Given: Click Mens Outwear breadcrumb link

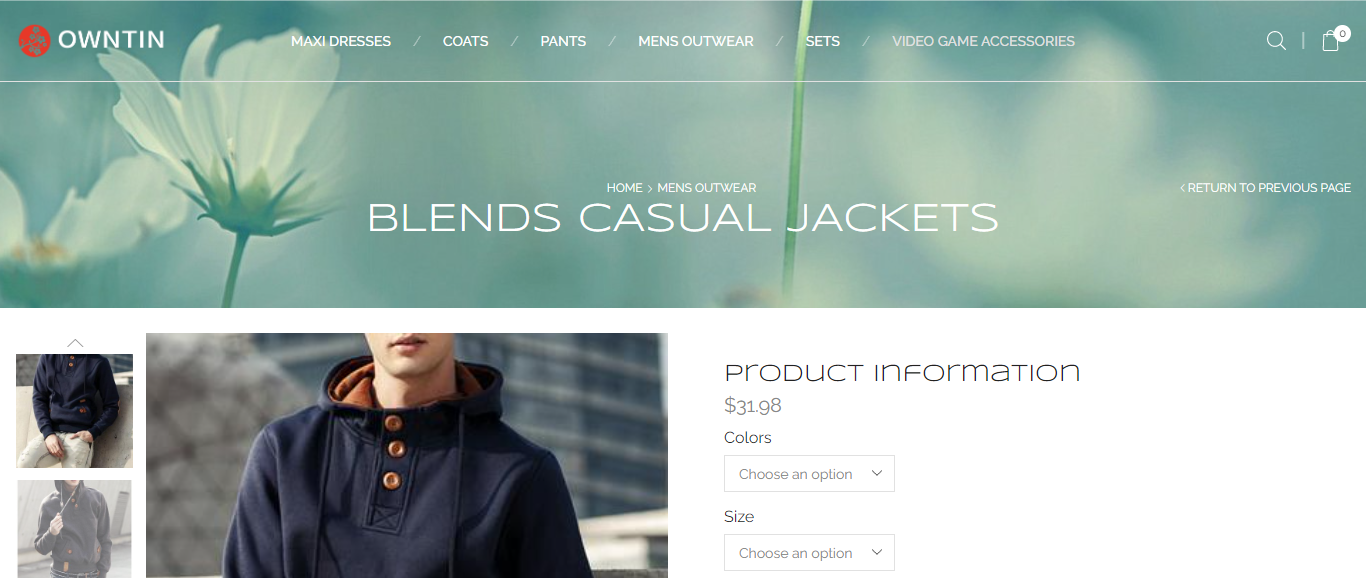Looking at the screenshot, I should [x=707, y=188].
